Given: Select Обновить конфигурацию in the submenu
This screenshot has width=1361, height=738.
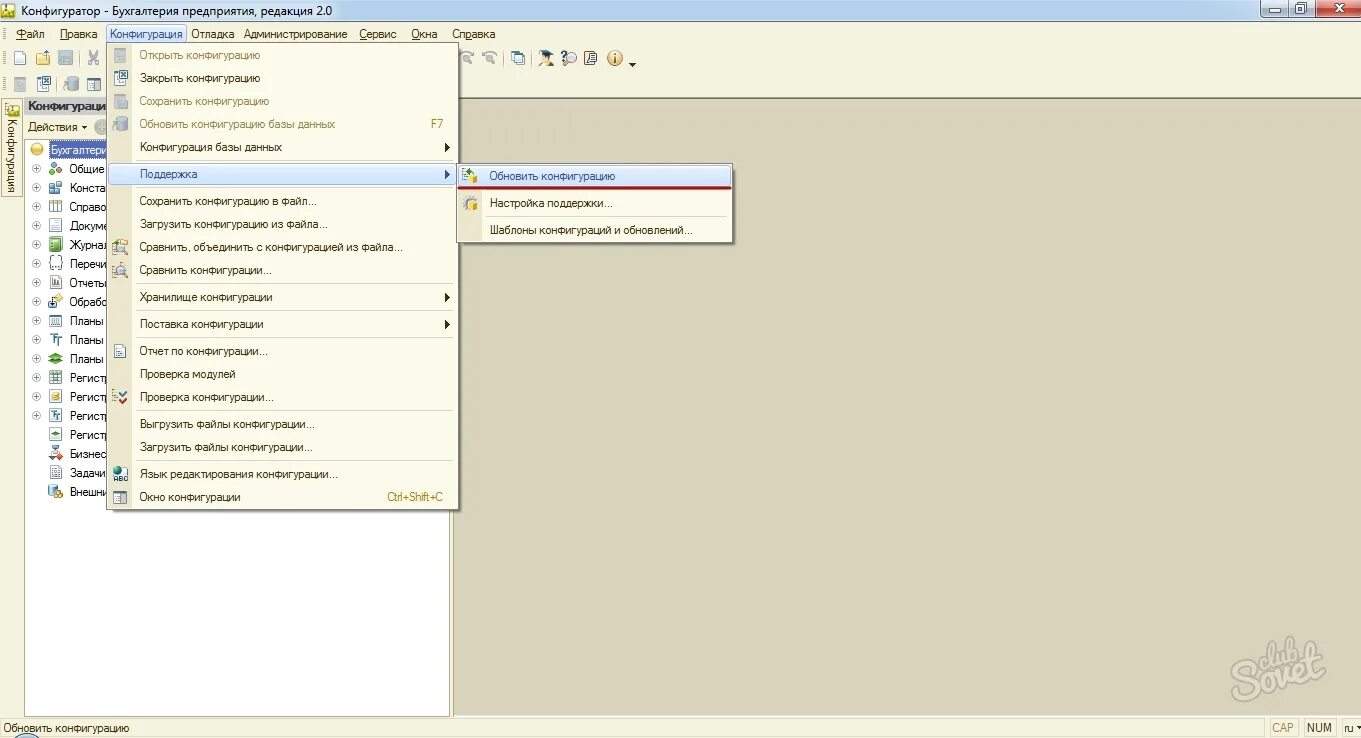Looking at the screenshot, I should [x=595, y=176].
